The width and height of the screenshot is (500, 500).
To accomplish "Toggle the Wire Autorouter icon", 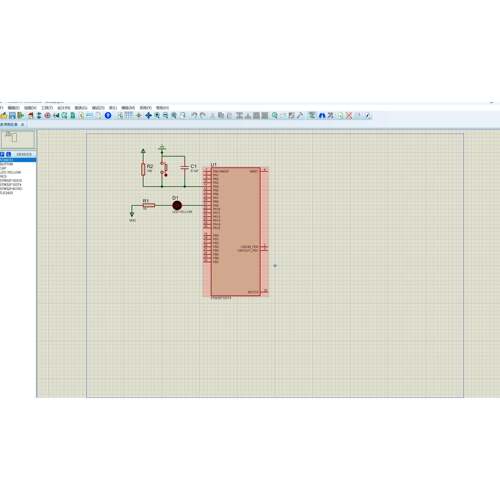I will 312,116.
